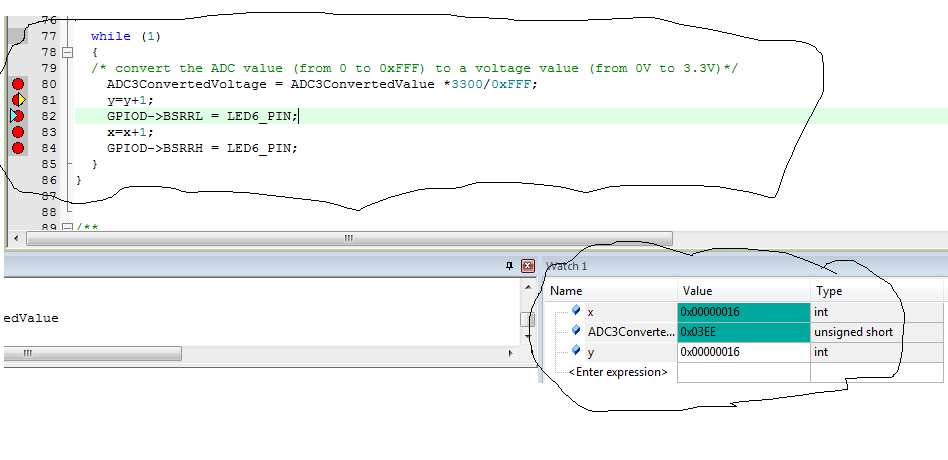948x460 pixels.
Task: Click the x=x+1; statement
Action: (x=131, y=132)
